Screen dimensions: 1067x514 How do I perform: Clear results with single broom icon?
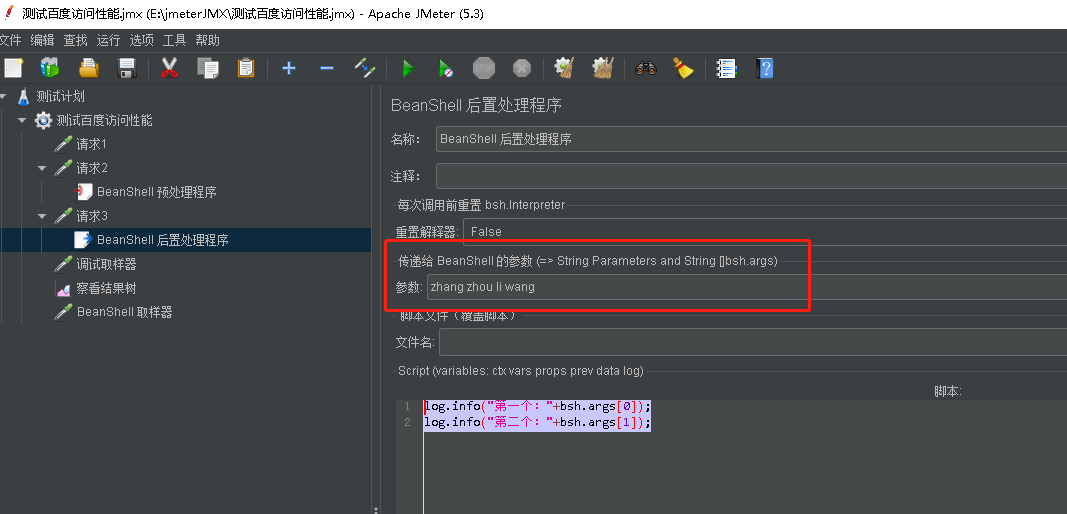pyautogui.click(x=564, y=68)
